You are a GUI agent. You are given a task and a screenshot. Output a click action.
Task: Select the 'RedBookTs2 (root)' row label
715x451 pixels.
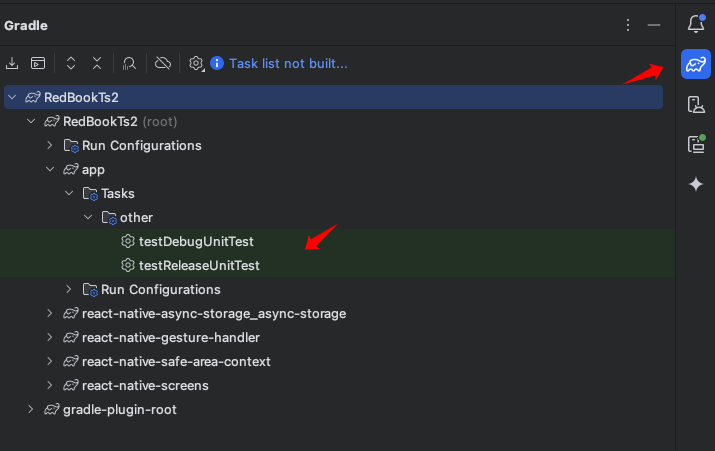click(120, 121)
